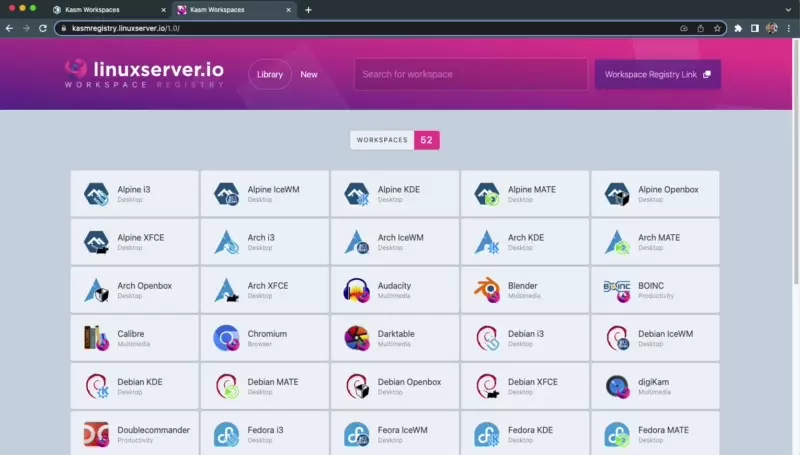Open the Doublecommander workspace icon

(x=96, y=435)
